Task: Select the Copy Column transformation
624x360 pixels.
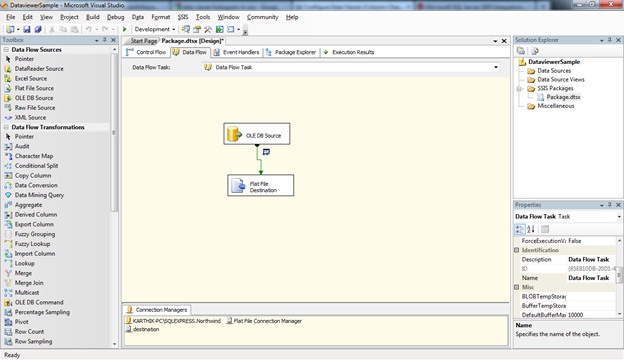Action: pyautogui.click(x=33, y=175)
